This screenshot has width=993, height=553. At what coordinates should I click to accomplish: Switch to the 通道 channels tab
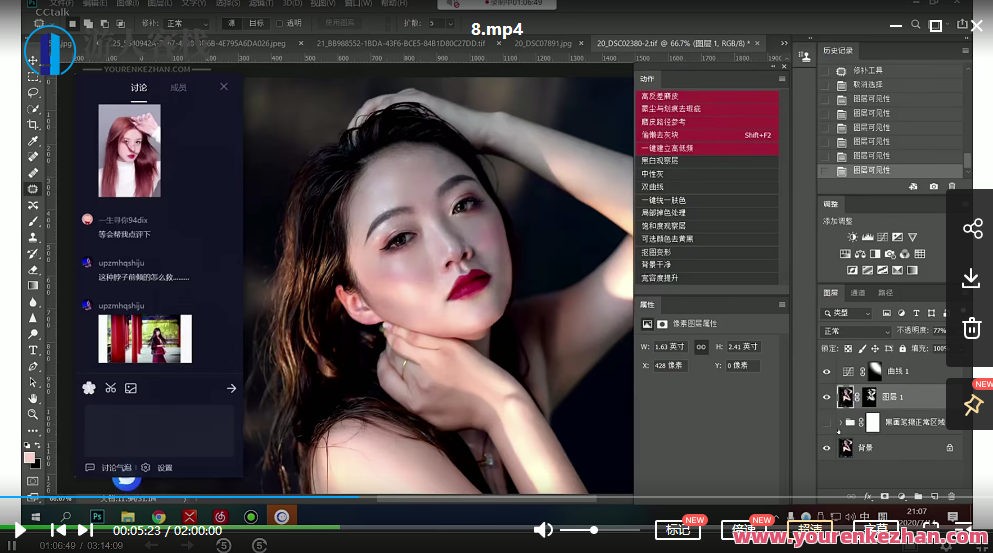[x=858, y=293]
